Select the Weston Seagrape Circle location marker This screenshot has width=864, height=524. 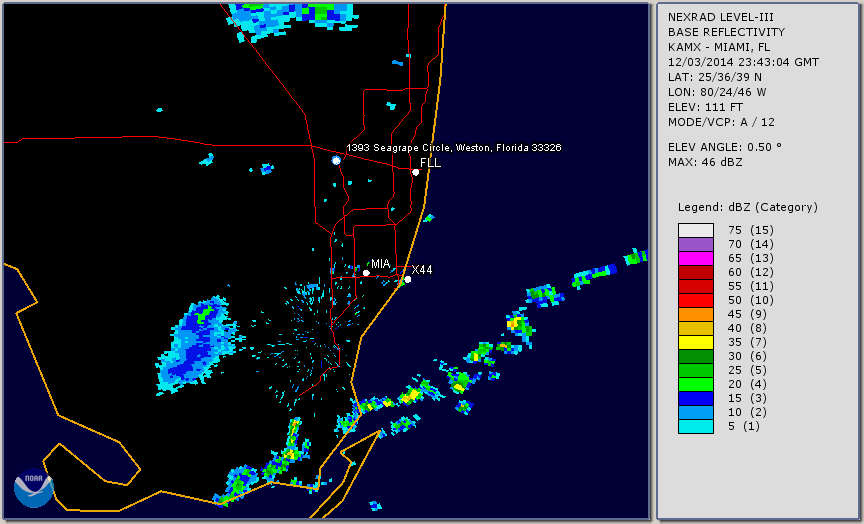click(x=336, y=160)
